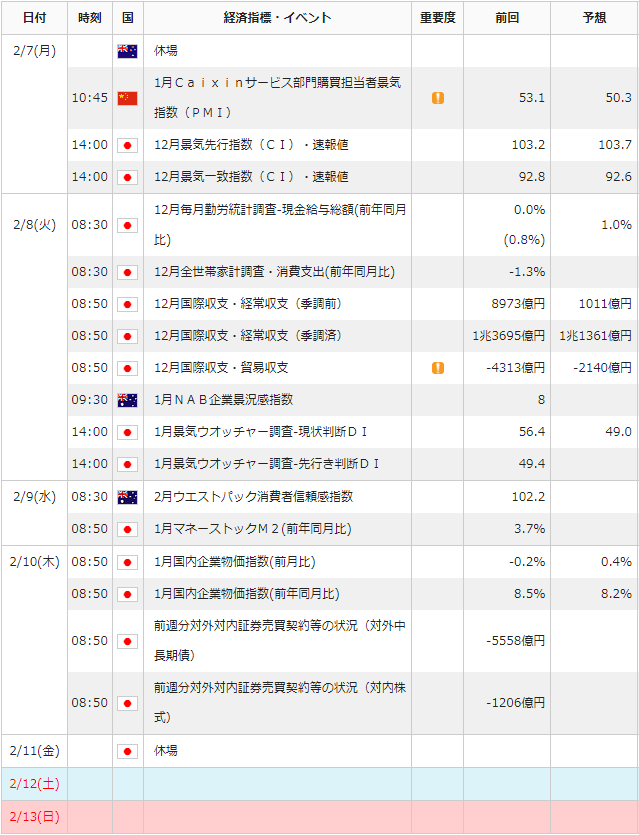Screen dimensions: 639x835
Task: Click the 09:30 time cell
Action: tap(89, 400)
